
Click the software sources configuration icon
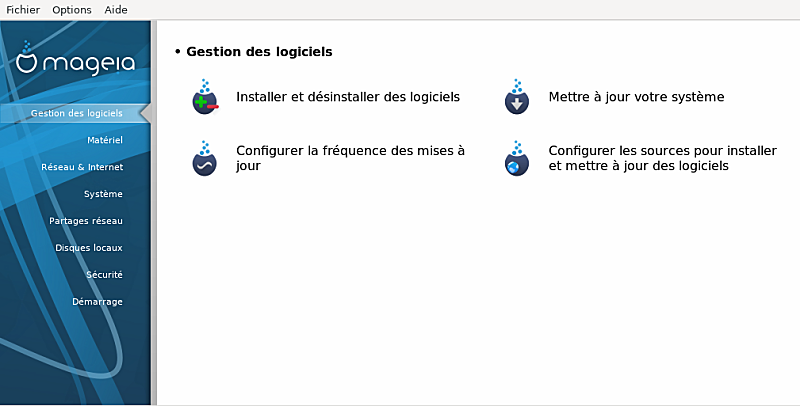click(x=516, y=159)
